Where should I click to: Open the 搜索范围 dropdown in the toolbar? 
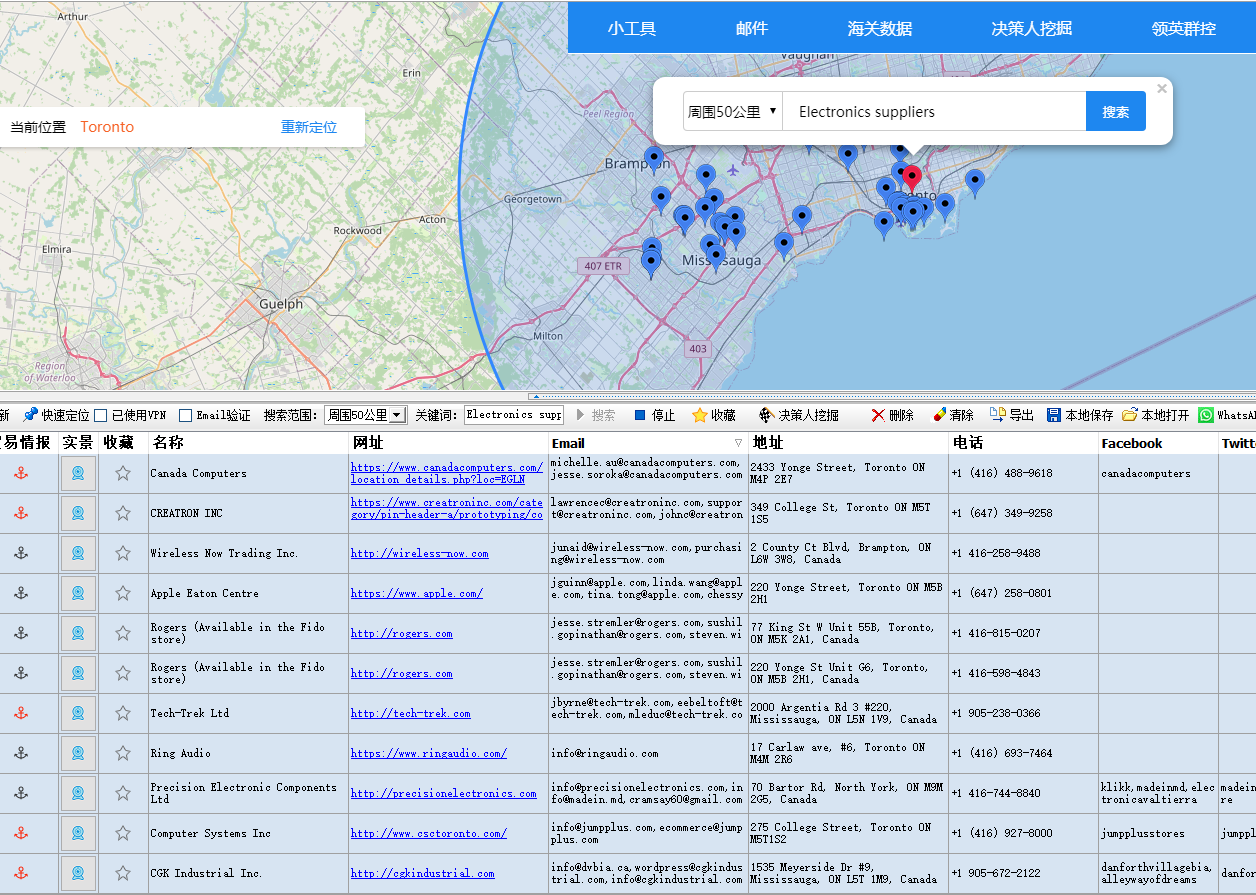coord(365,415)
